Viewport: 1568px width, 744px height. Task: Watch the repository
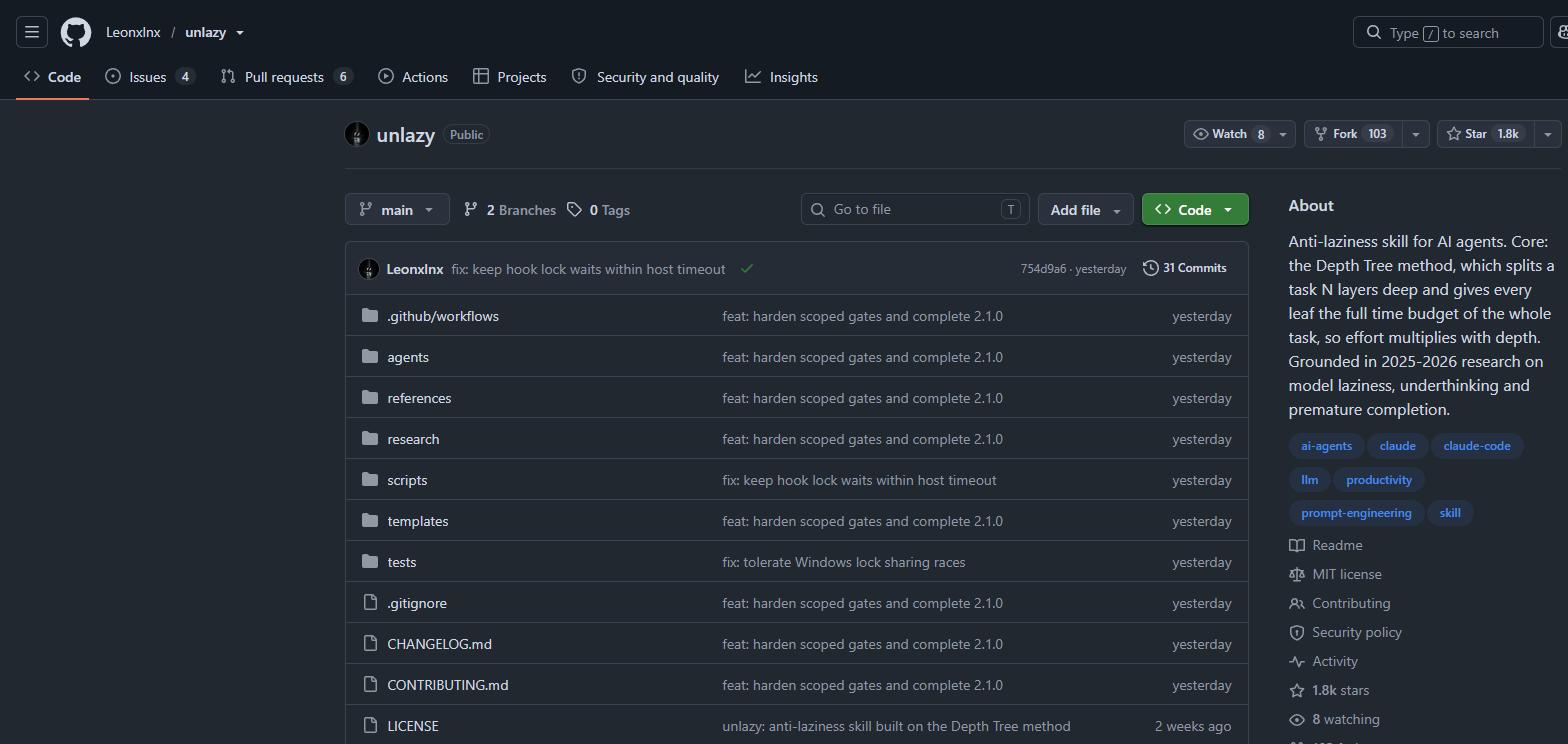point(1229,134)
